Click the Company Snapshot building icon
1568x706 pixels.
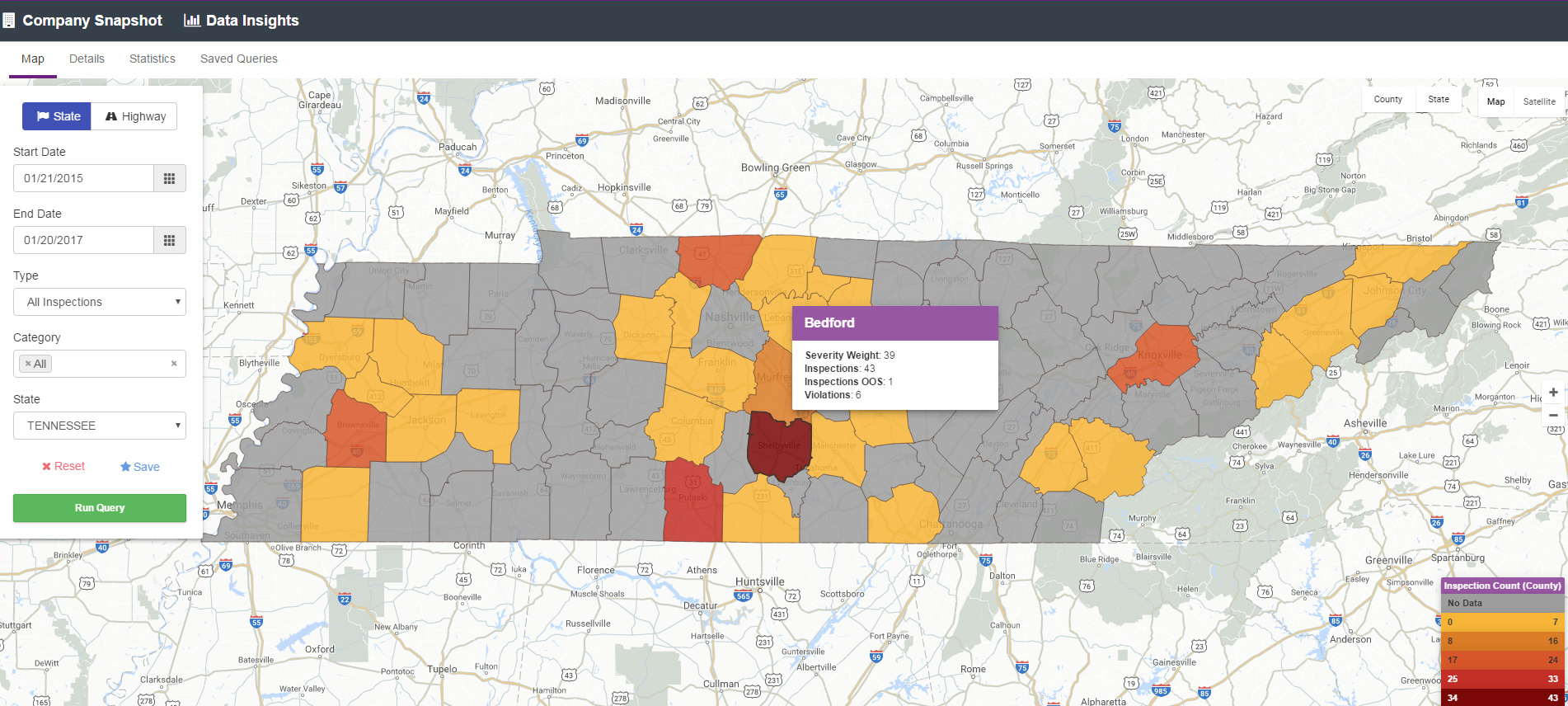point(8,21)
